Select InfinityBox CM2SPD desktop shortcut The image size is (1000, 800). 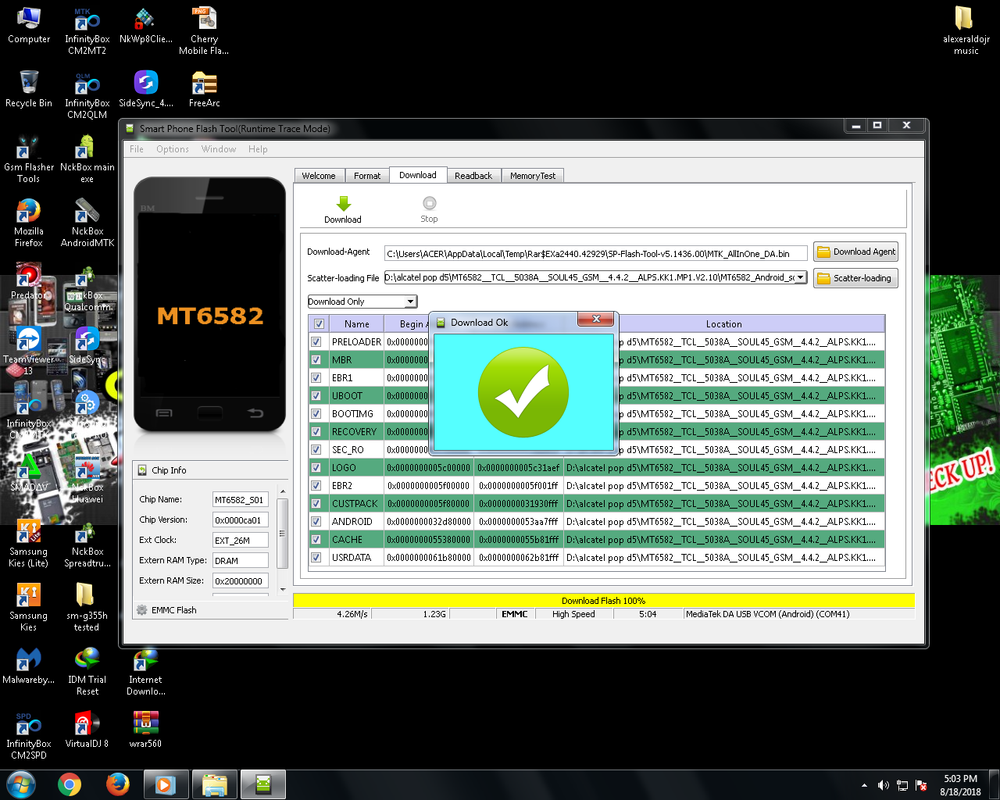click(x=29, y=736)
